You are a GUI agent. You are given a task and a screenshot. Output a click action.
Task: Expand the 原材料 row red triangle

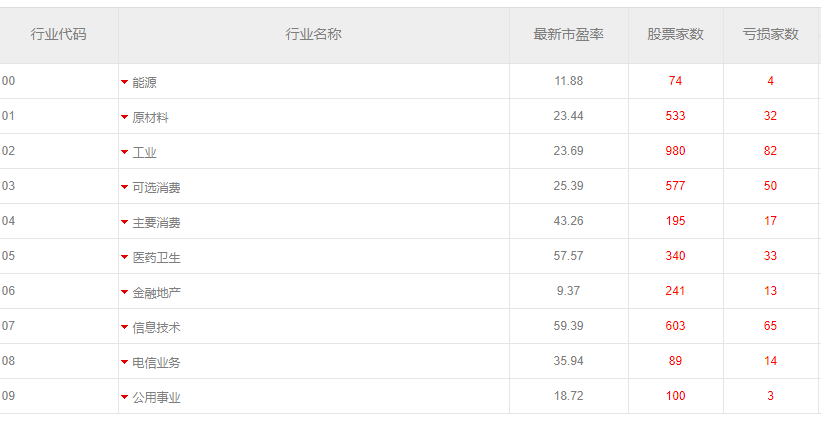pos(125,117)
